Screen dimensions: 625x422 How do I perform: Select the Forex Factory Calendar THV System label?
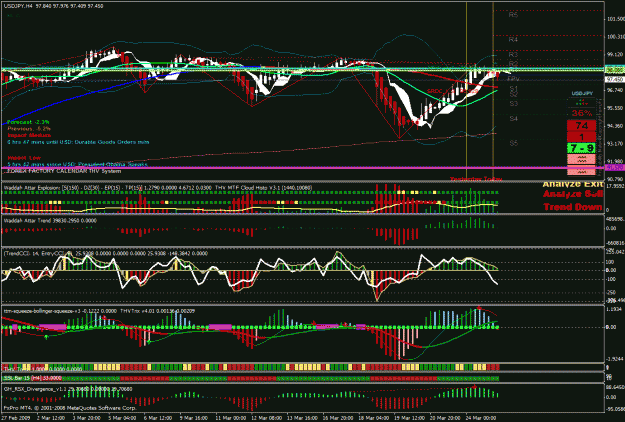(64, 171)
